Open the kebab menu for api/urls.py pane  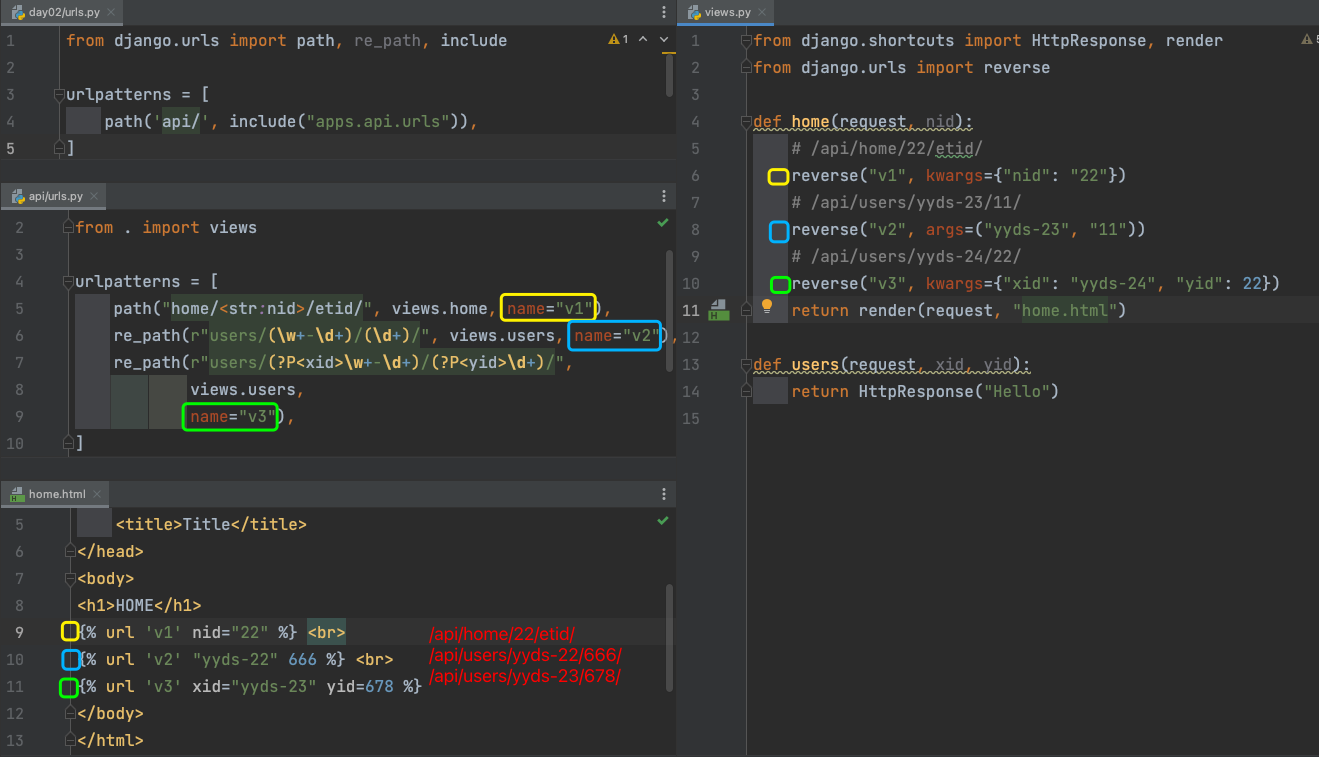(x=664, y=197)
